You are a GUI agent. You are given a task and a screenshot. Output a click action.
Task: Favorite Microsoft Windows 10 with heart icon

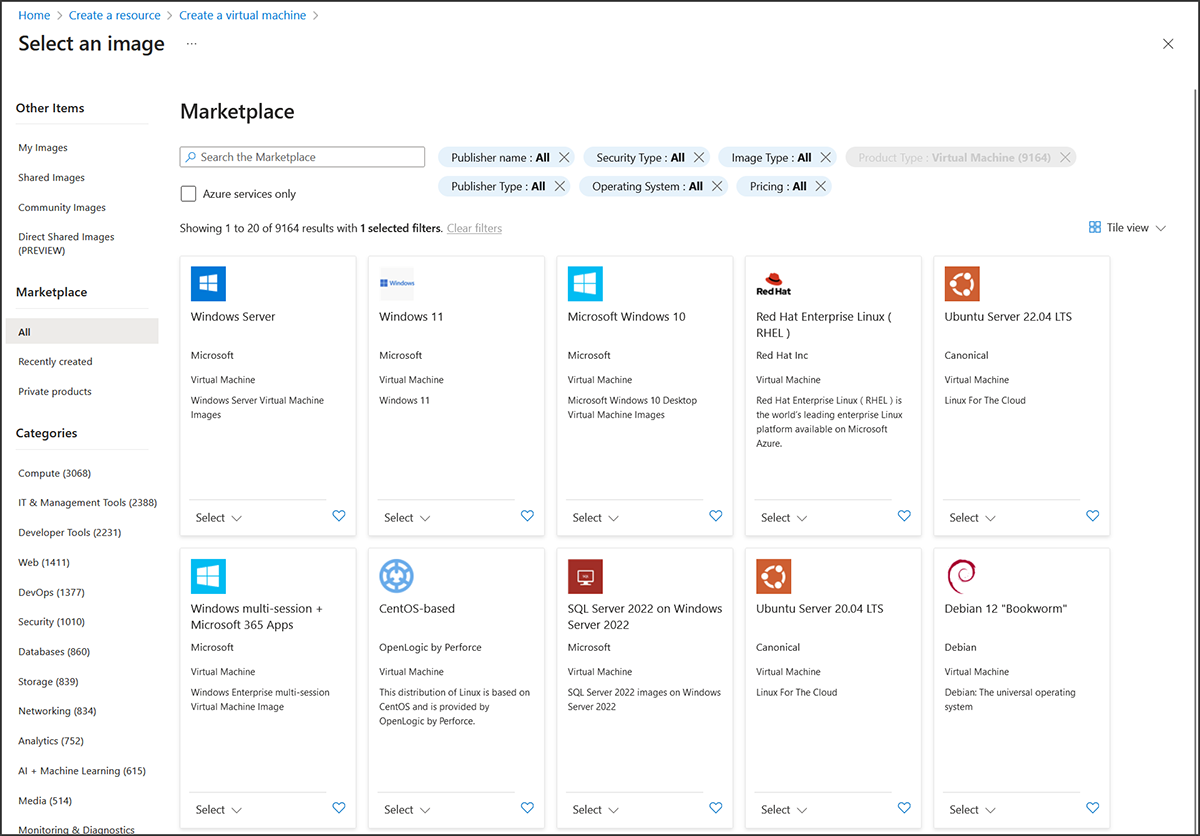(715, 516)
